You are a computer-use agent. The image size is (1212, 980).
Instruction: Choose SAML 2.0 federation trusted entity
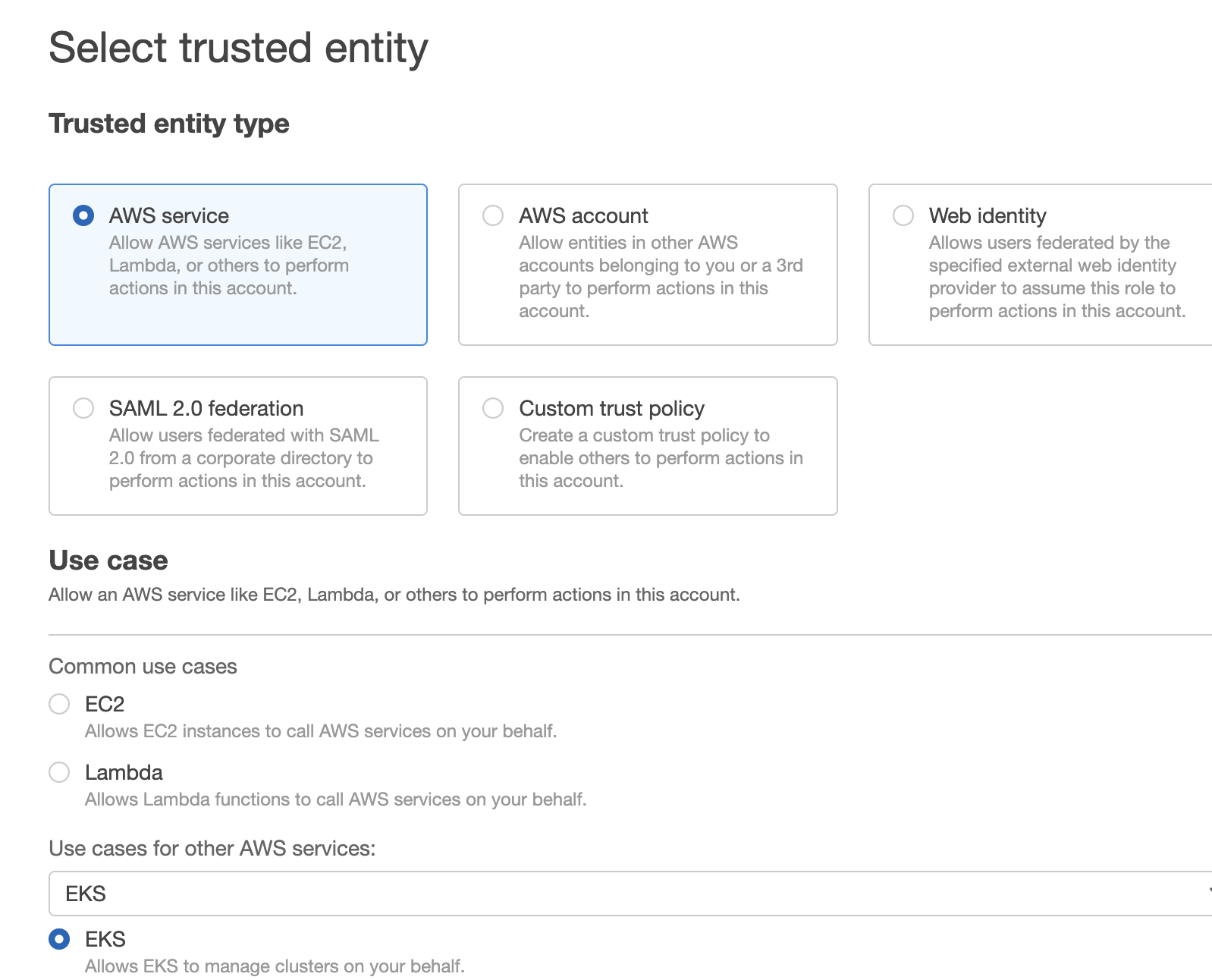pyautogui.click(x=83, y=408)
